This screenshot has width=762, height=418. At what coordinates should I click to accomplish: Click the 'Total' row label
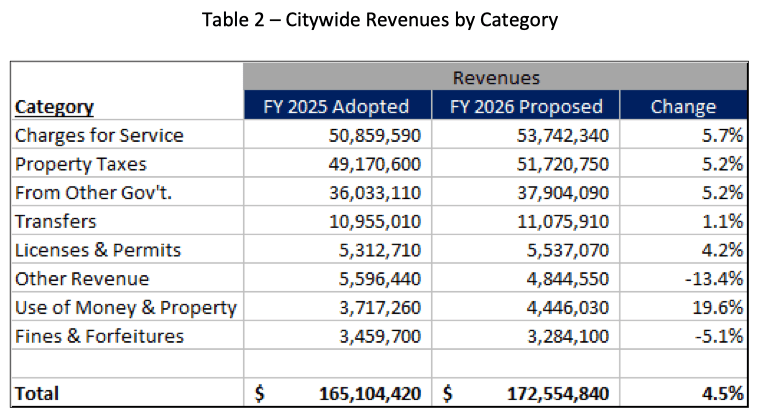(x=37, y=394)
